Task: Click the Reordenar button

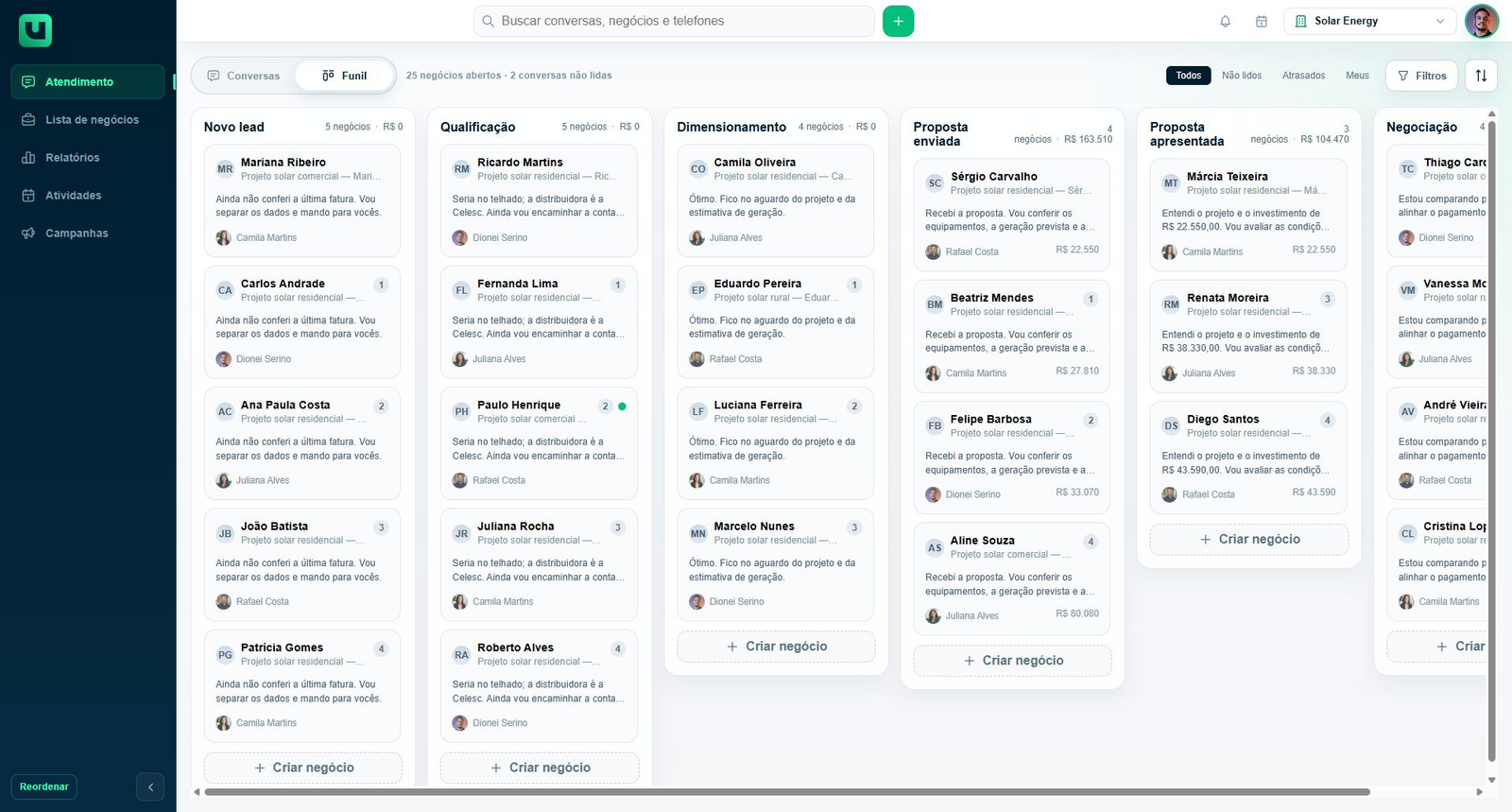Action: [x=44, y=786]
